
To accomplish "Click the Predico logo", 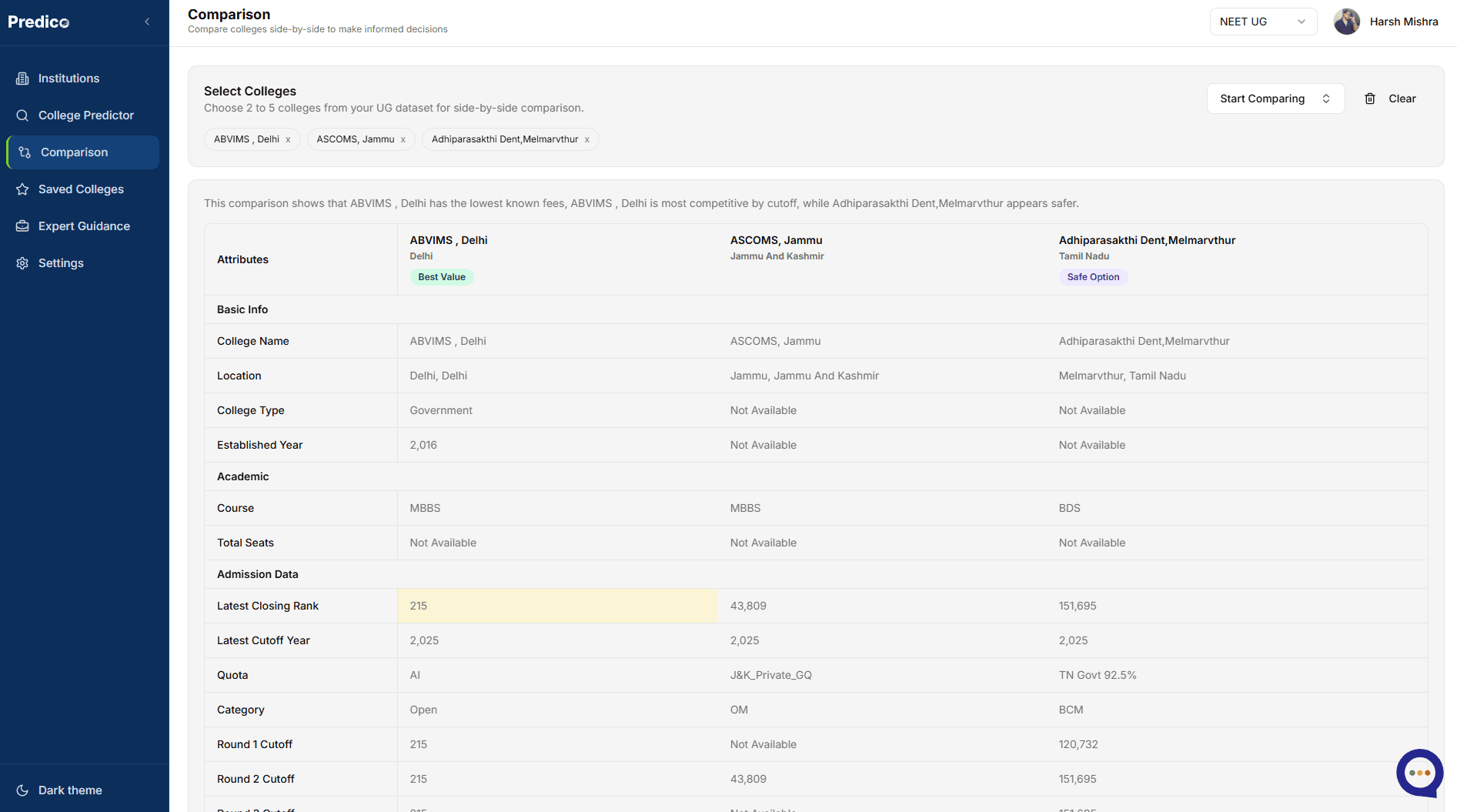I will click(x=38, y=22).
